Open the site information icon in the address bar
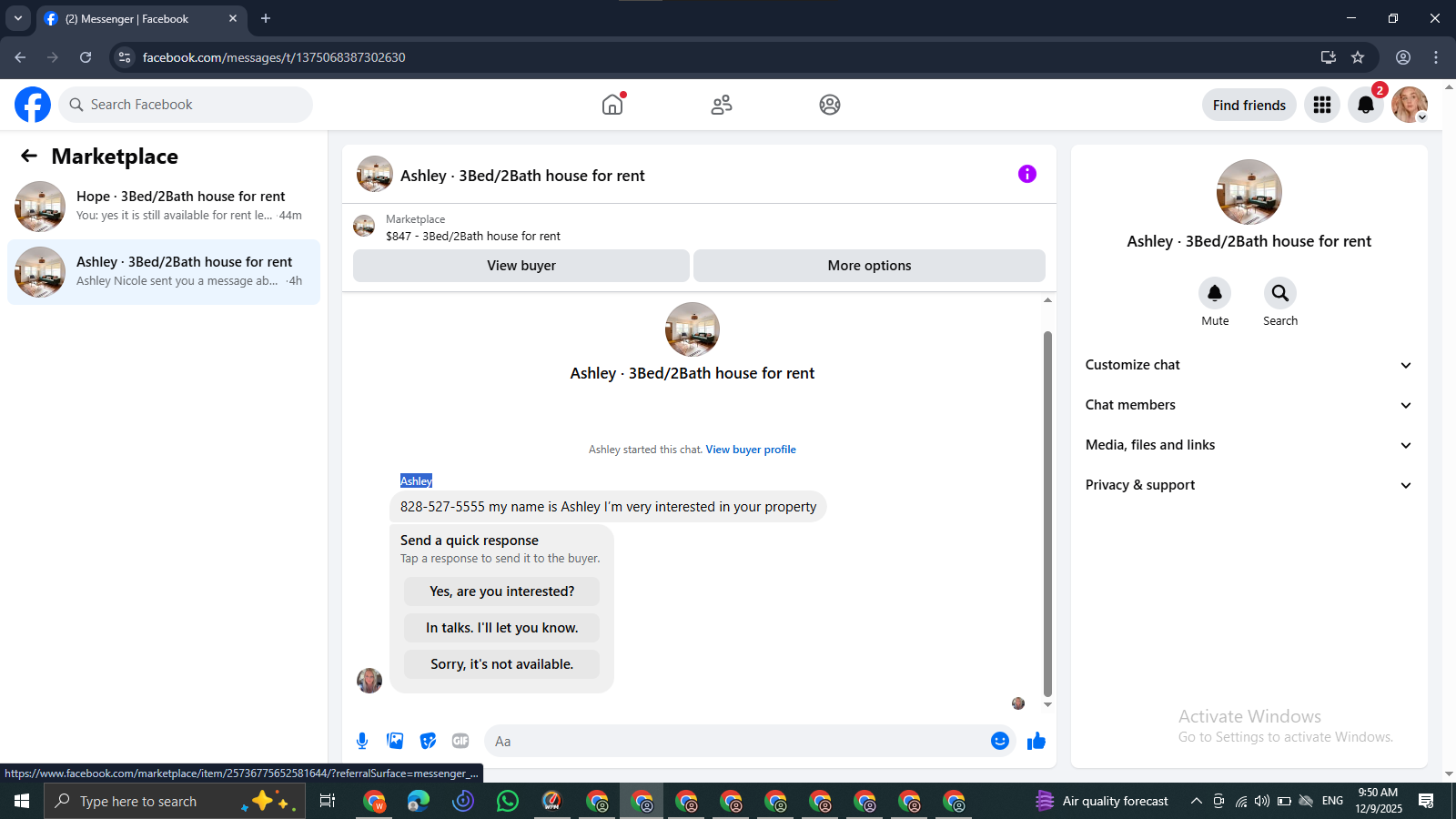The height and width of the screenshot is (819, 1456). 125,57
